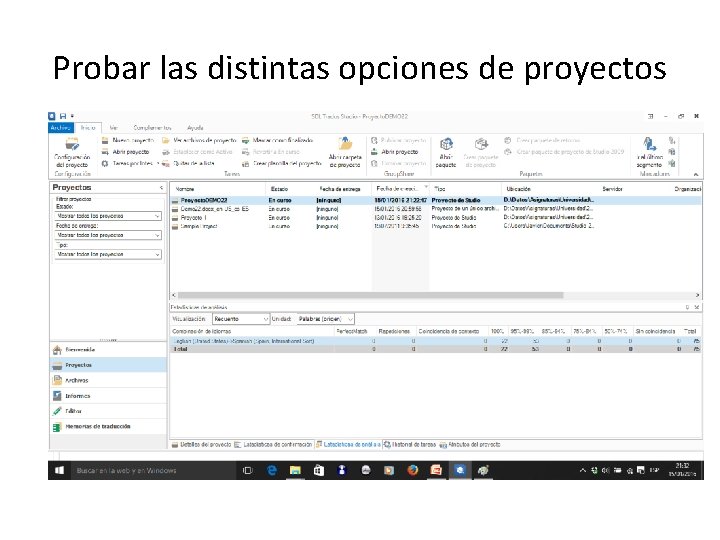Viewport: 720px width, 540px height.
Task: Open the Unidad Palabras dropdown
Action: (x=326, y=319)
